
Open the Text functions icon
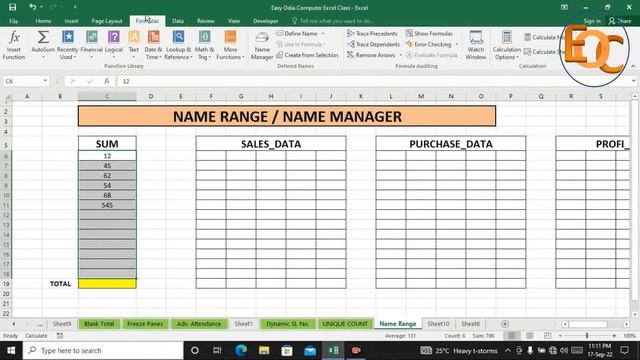click(x=134, y=37)
